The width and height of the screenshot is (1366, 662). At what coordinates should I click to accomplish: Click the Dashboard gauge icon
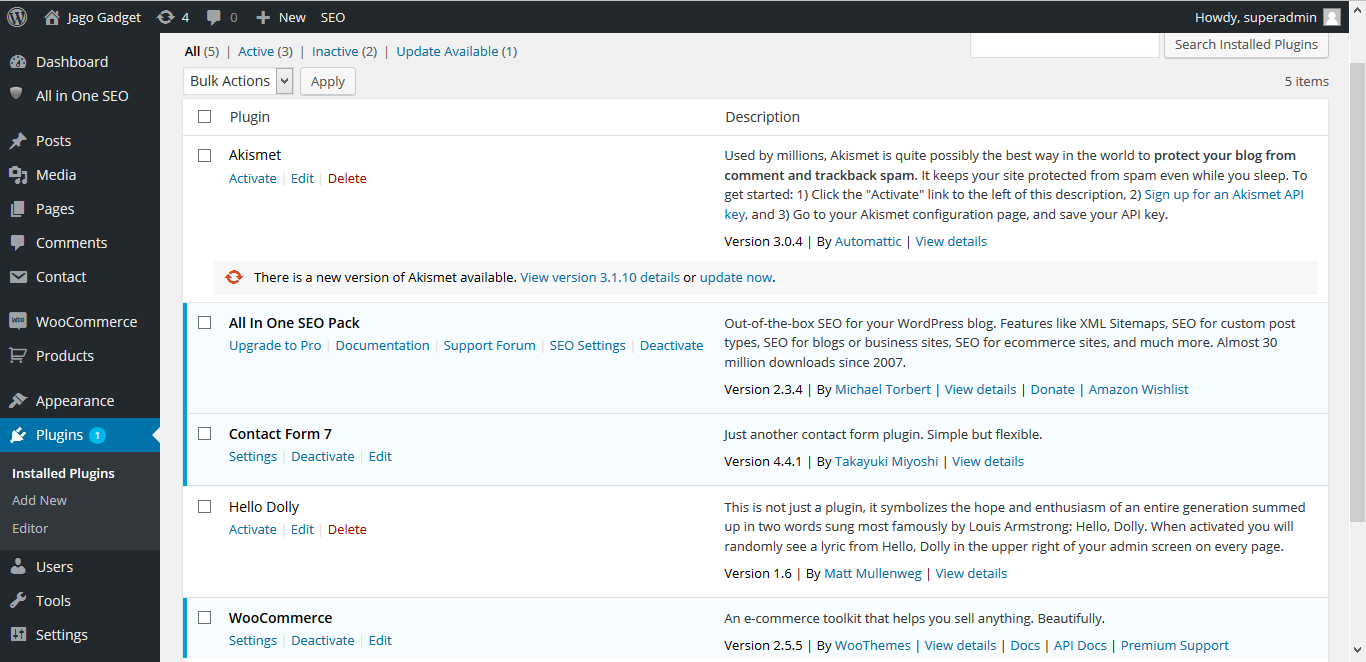coord(18,62)
